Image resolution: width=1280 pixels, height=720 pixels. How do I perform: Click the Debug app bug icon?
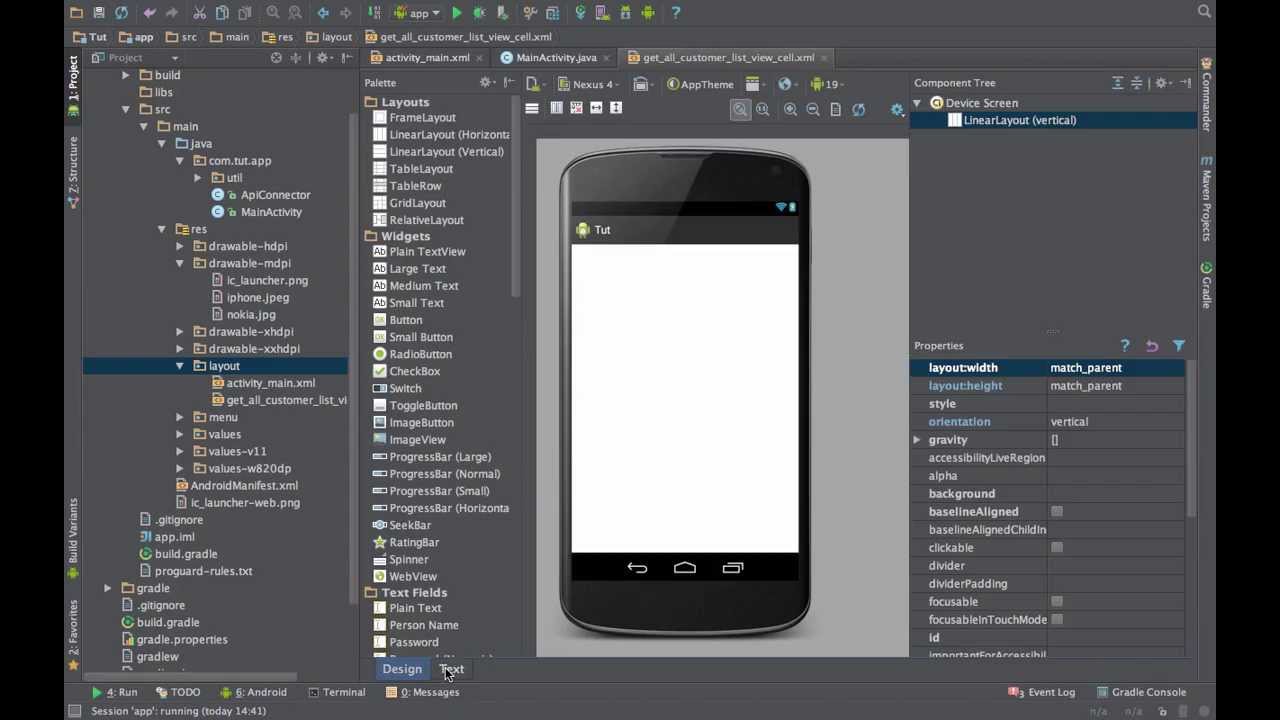click(479, 13)
